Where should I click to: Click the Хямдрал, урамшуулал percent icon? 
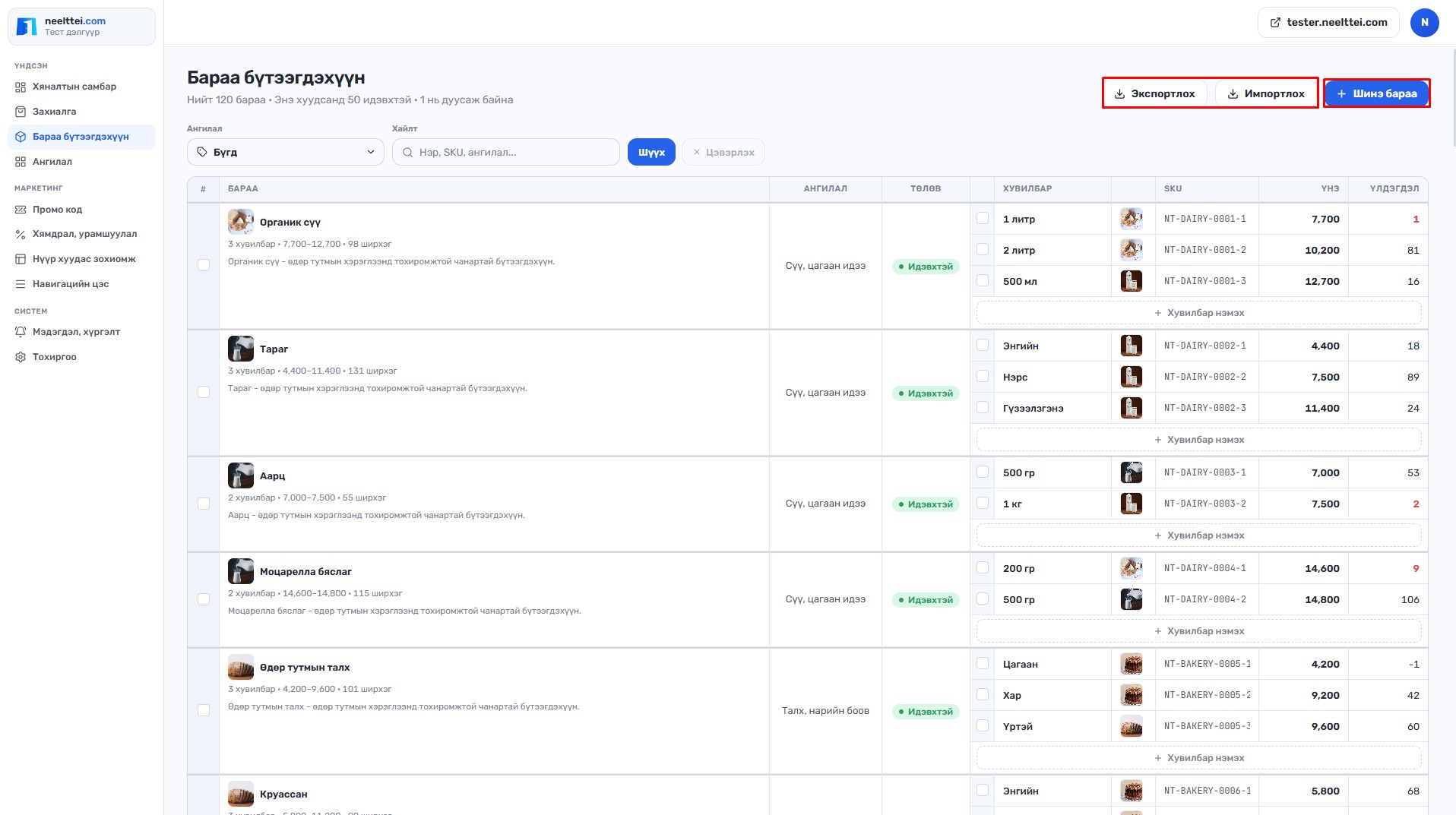pos(21,234)
